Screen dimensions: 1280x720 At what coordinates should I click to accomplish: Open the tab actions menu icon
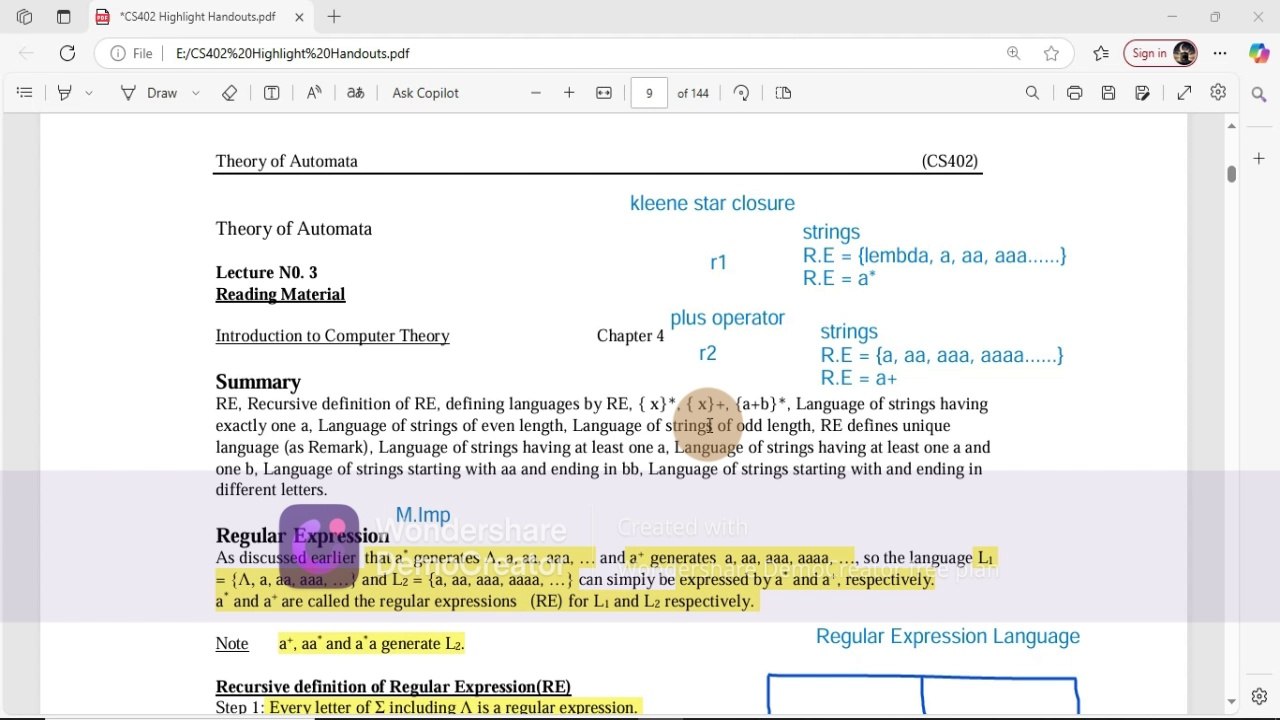coord(64,17)
